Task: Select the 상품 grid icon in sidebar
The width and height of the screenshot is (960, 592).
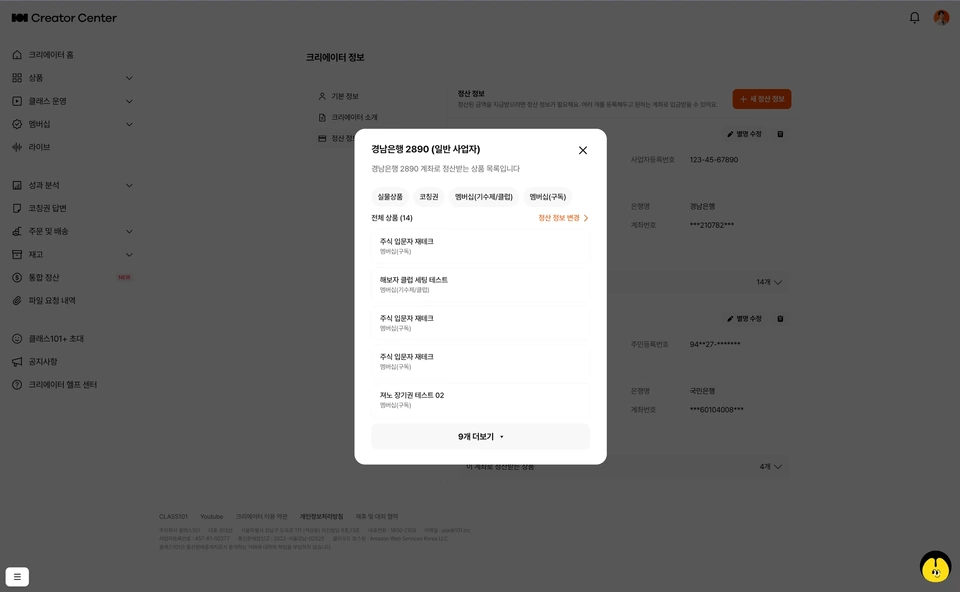Action: [17, 78]
